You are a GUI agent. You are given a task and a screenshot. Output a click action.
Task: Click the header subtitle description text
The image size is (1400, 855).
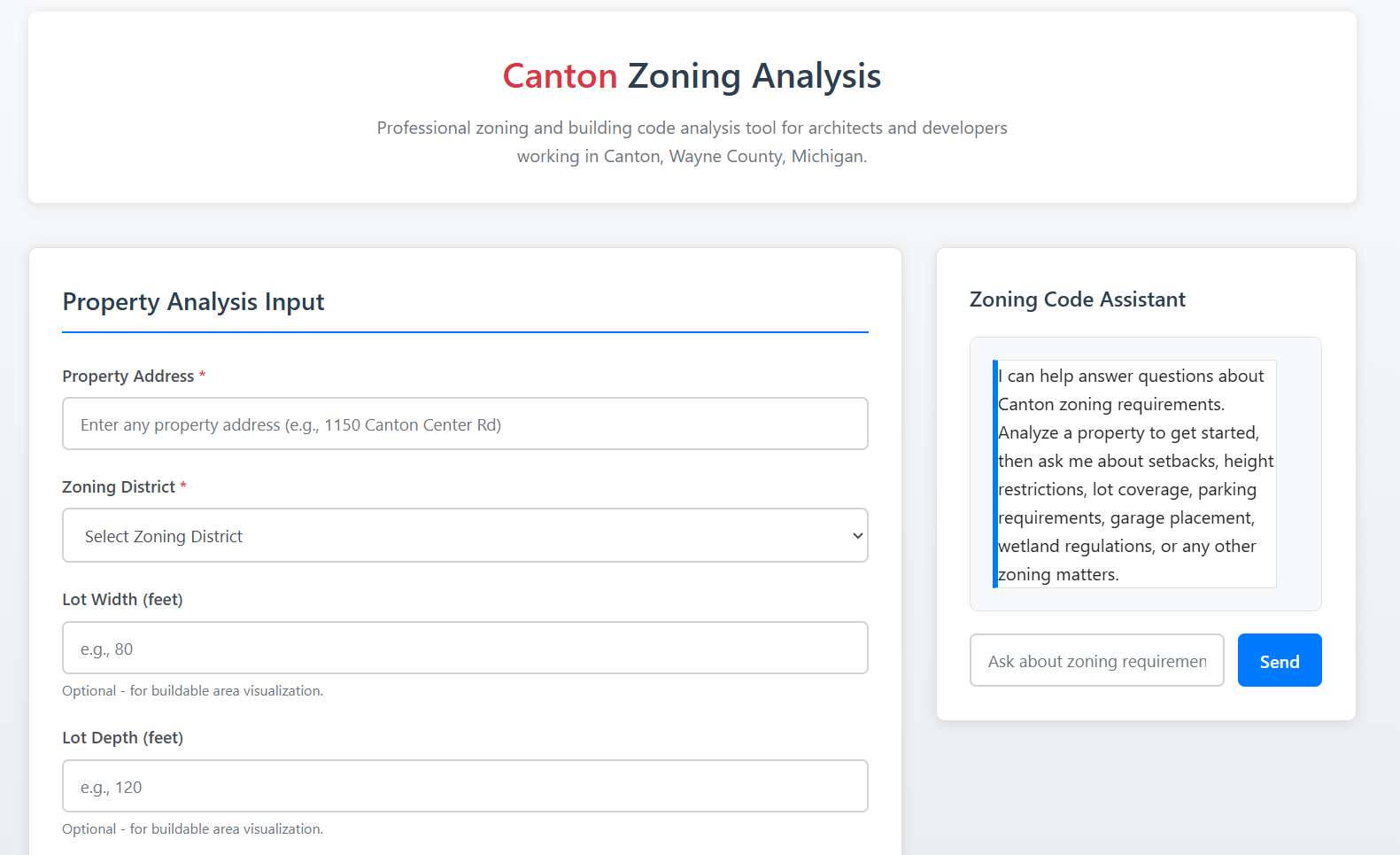[x=692, y=142]
